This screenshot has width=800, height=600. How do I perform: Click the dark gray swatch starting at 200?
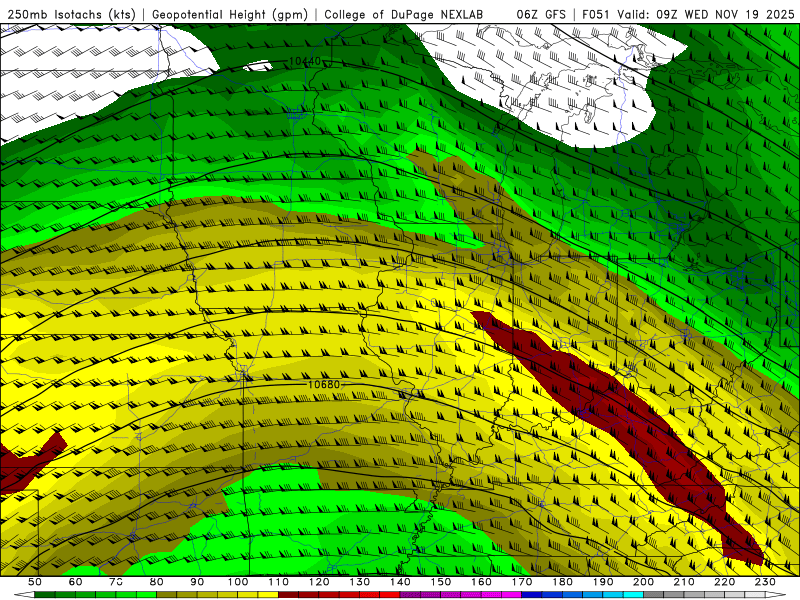coord(654,594)
